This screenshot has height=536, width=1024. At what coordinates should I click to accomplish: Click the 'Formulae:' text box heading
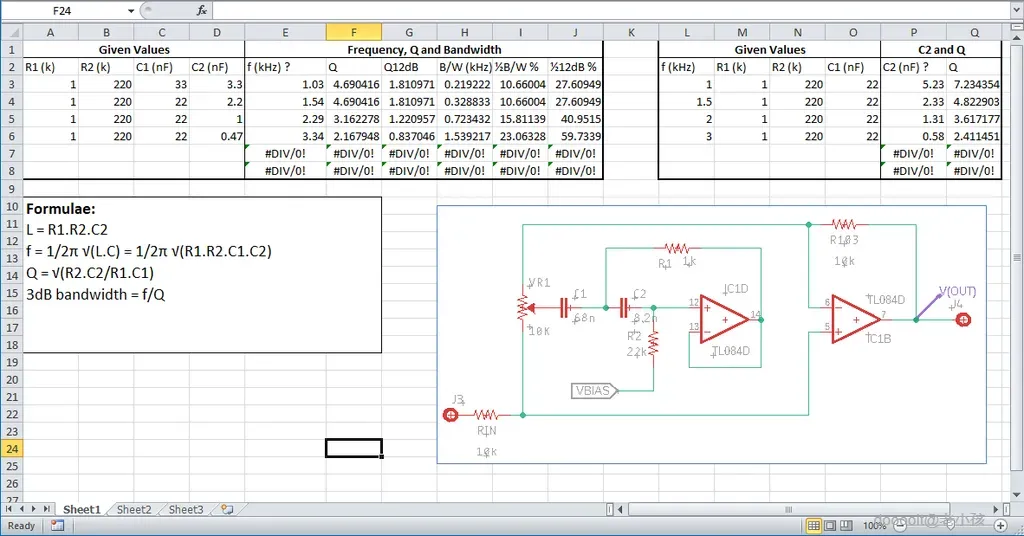[x=61, y=209]
